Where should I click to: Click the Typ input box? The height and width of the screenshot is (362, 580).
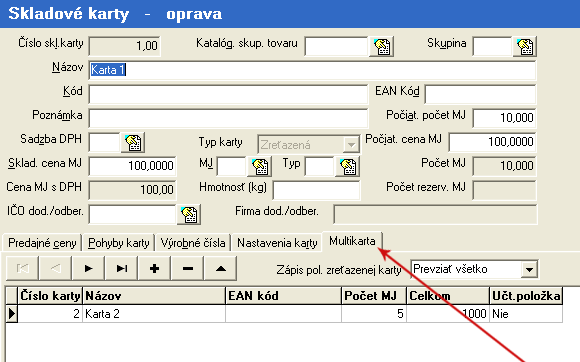point(319,166)
